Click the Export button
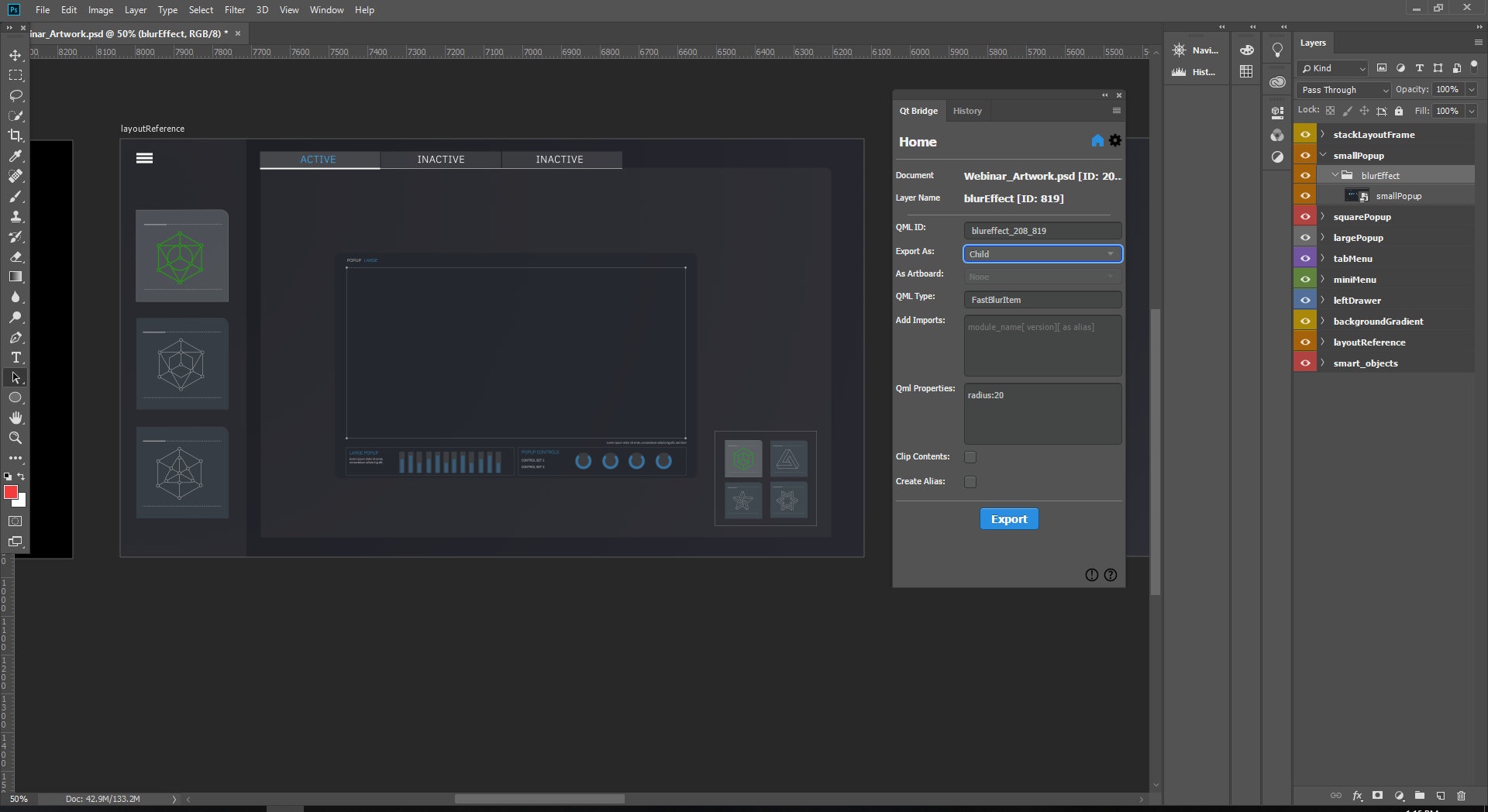1488x812 pixels. (1008, 518)
